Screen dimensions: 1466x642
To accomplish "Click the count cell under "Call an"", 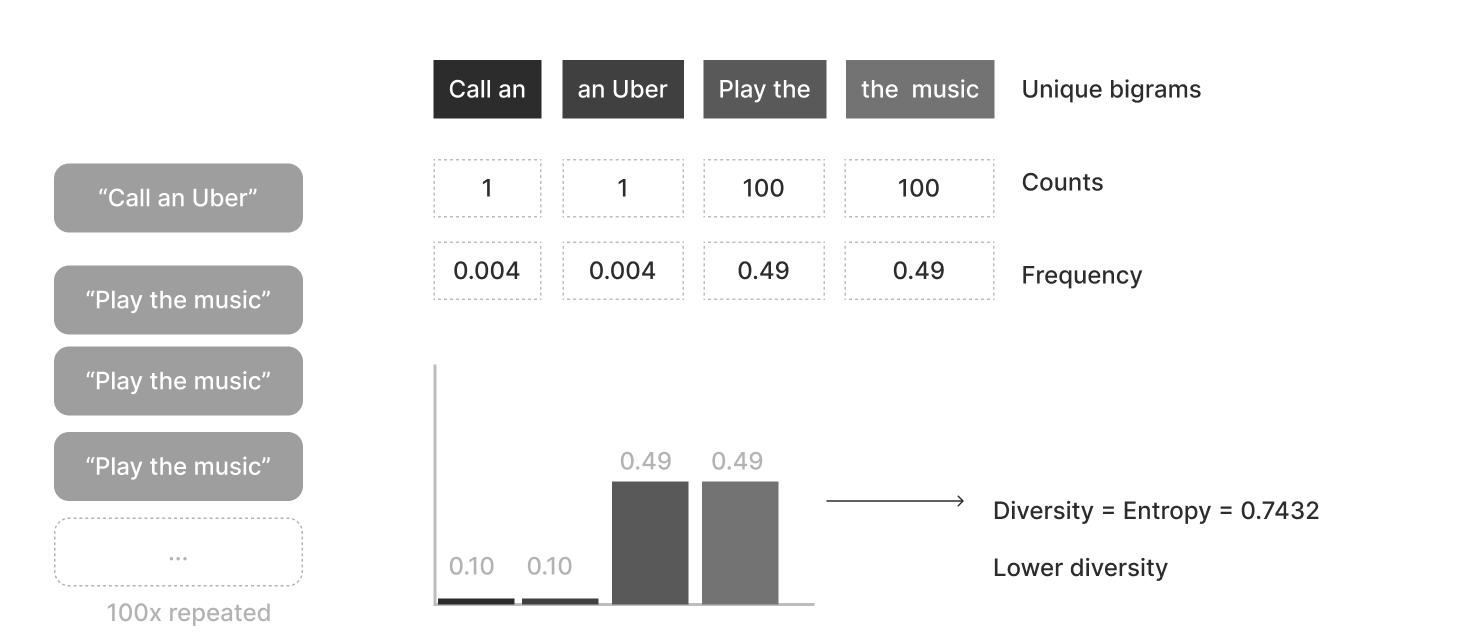I will pos(487,188).
